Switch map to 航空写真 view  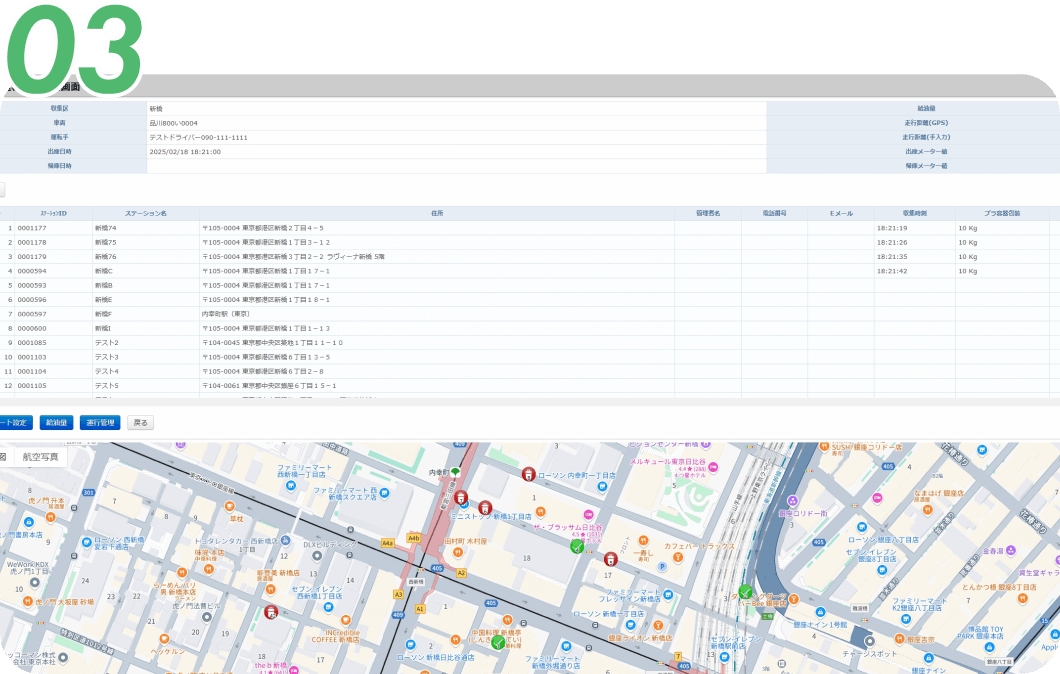tap(41, 457)
